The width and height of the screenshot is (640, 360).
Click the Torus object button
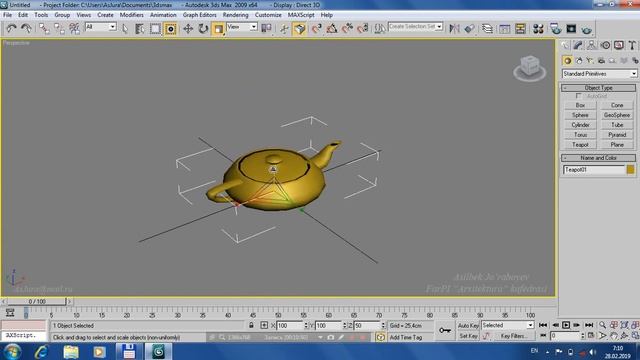(580, 135)
